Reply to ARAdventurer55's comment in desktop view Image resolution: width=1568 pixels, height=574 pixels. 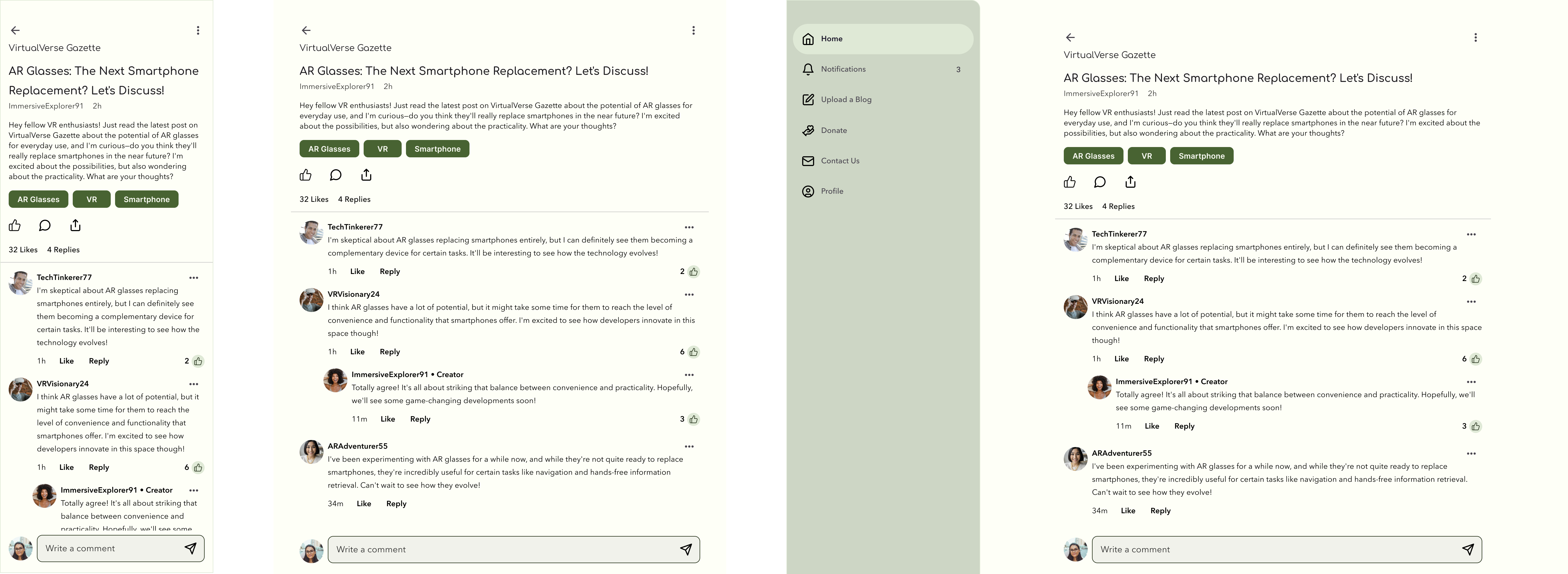1160,511
